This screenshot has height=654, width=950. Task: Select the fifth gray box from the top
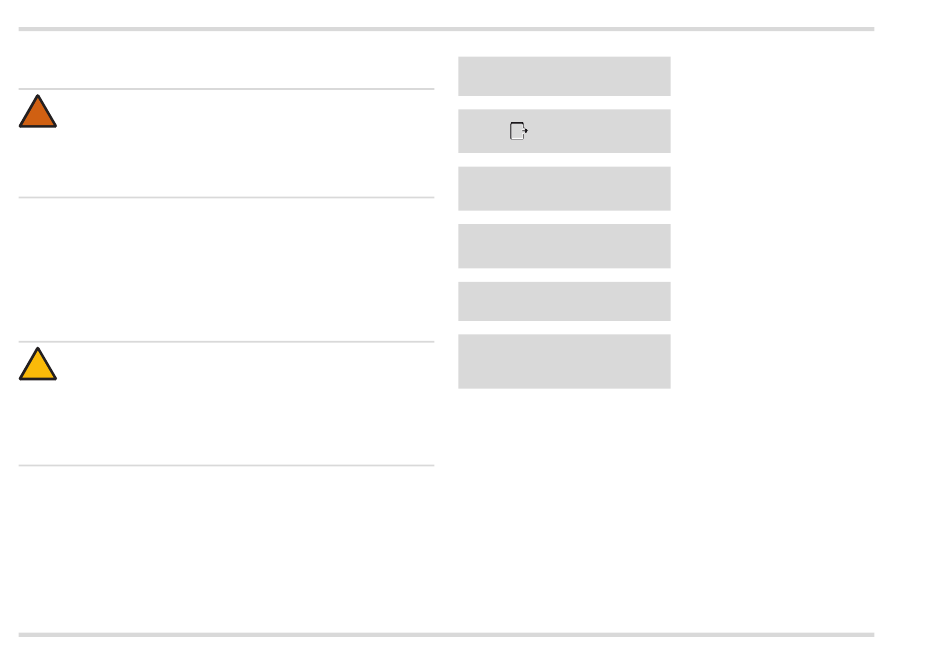point(564,301)
